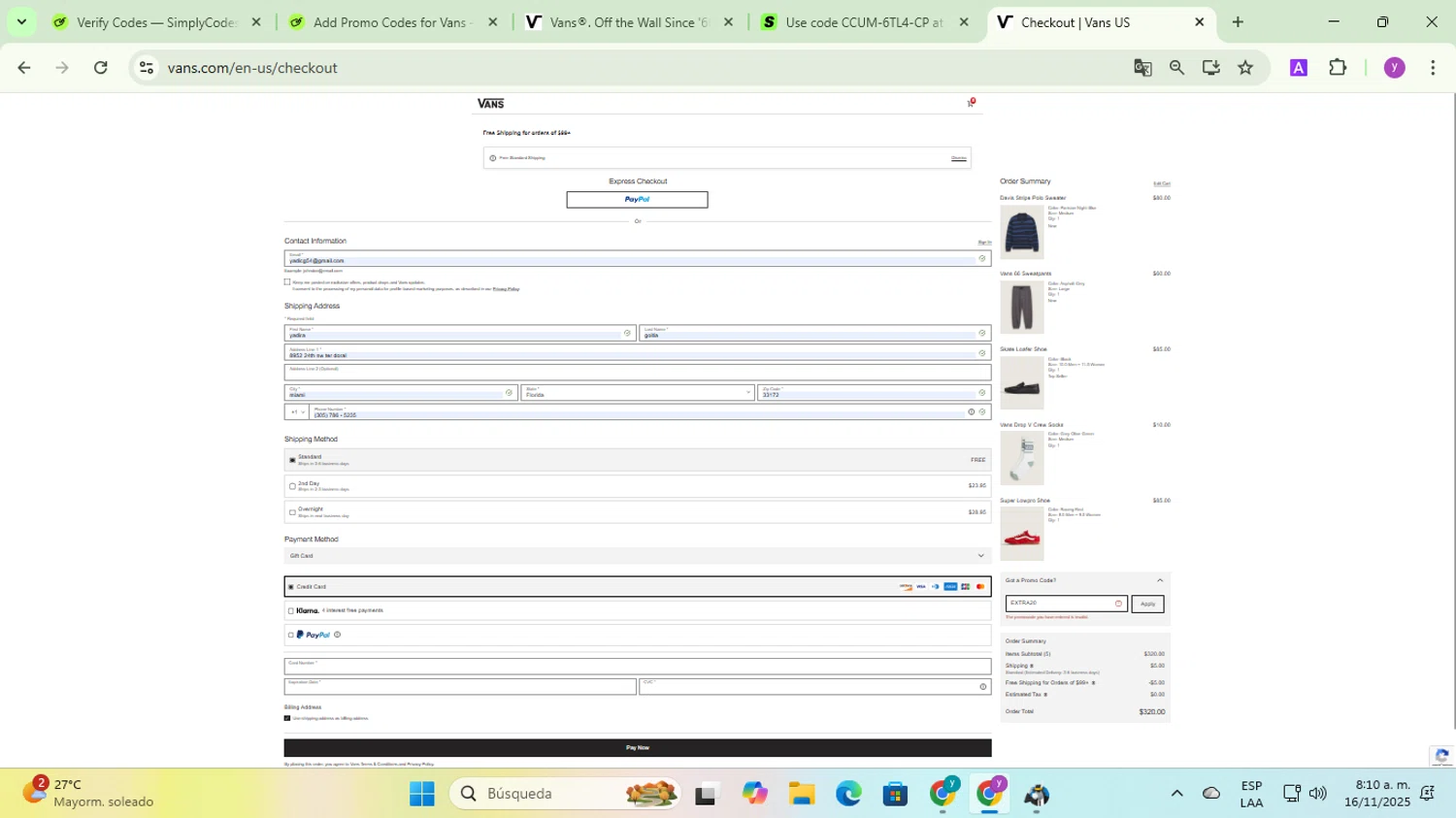Open Microsoft Edge from taskbar
The height and width of the screenshot is (818, 1456).
[x=848, y=794]
